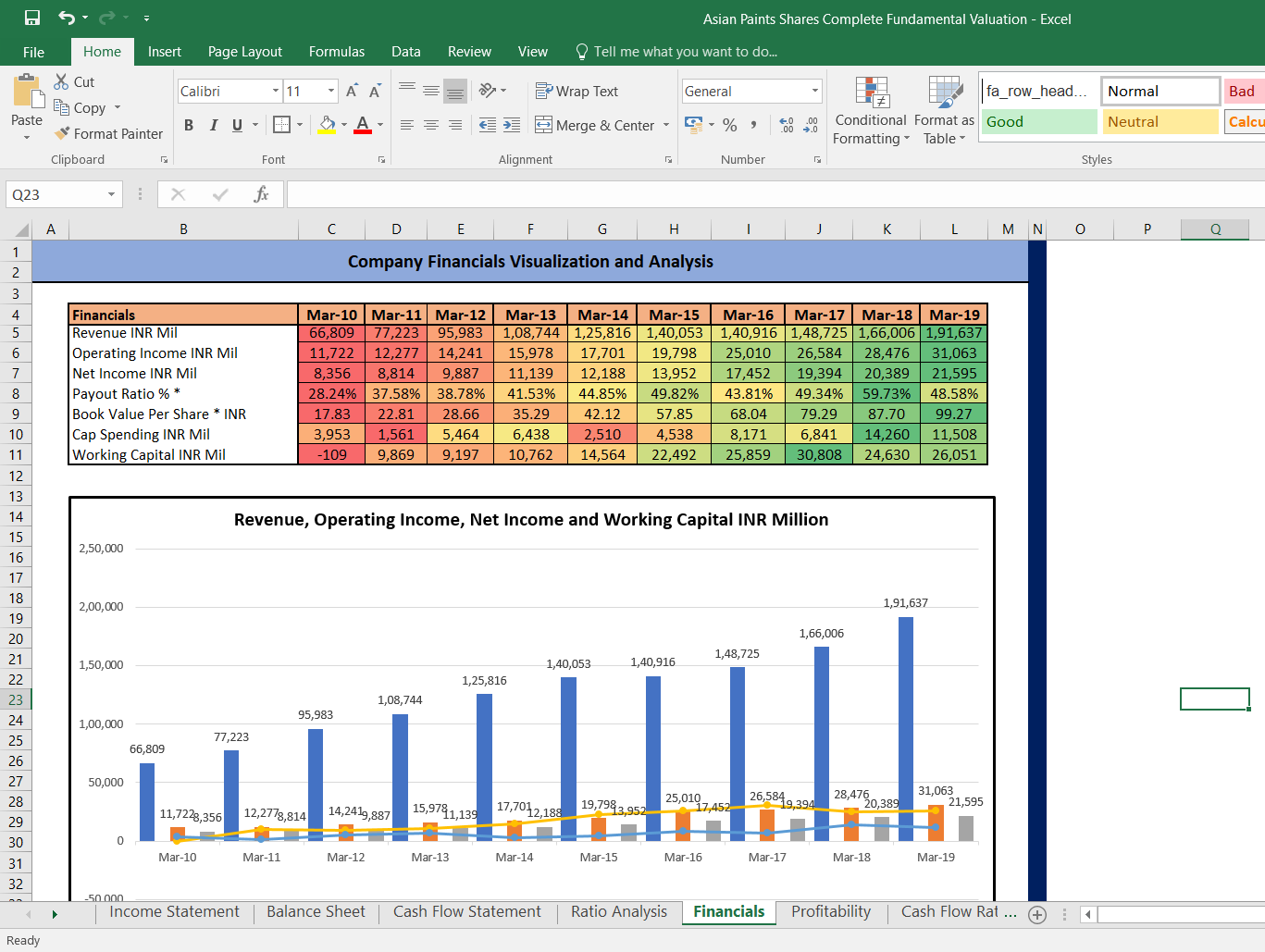
Task: Click Decrease Decimal icon
Action: (x=811, y=125)
